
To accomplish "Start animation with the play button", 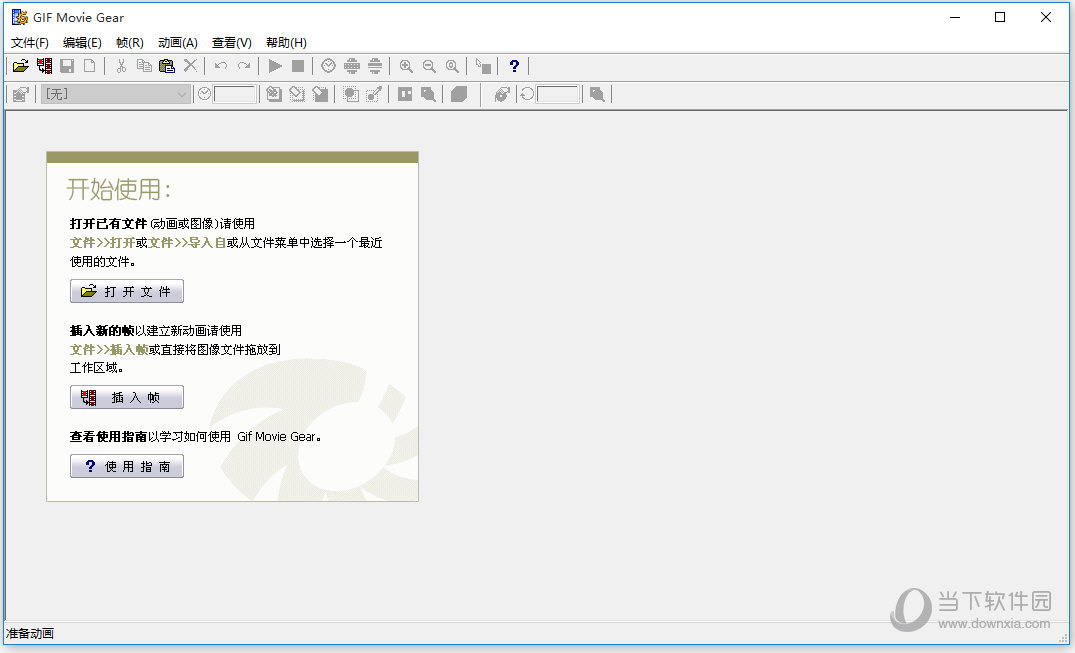I will pos(275,66).
